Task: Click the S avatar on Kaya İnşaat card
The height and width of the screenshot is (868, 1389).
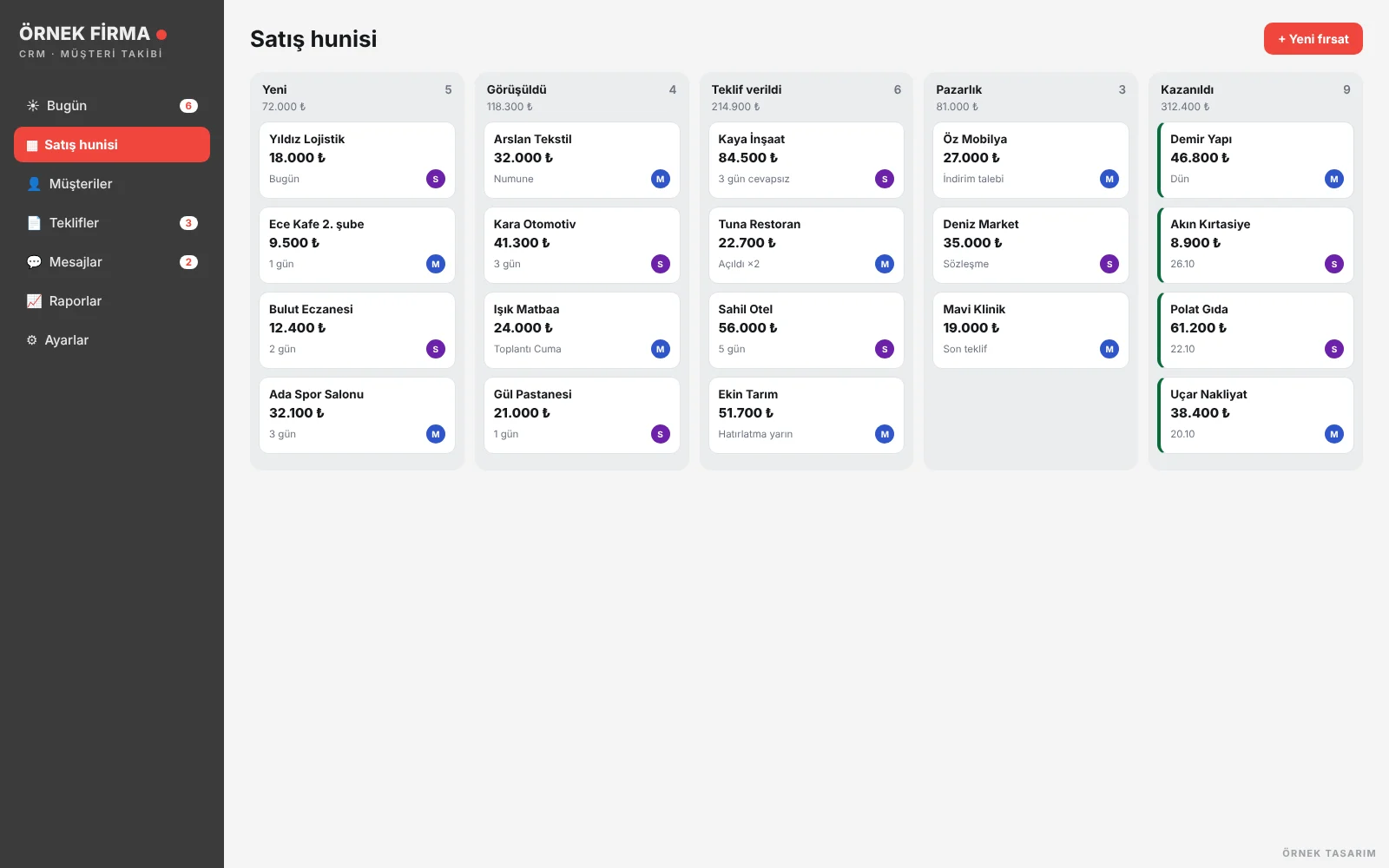Action: point(885,179)
